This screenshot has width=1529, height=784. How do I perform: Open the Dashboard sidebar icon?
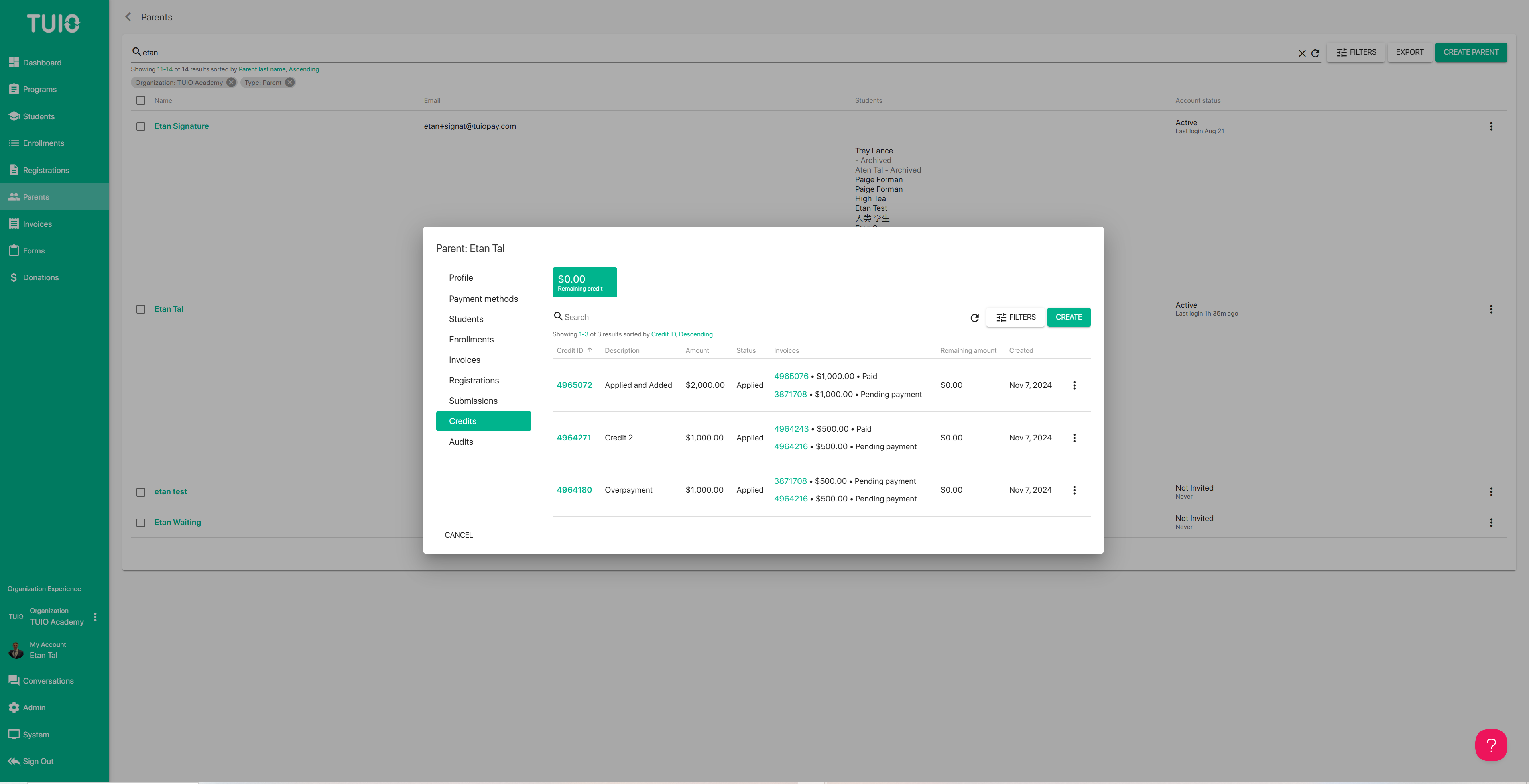click(x=14, y=62)
